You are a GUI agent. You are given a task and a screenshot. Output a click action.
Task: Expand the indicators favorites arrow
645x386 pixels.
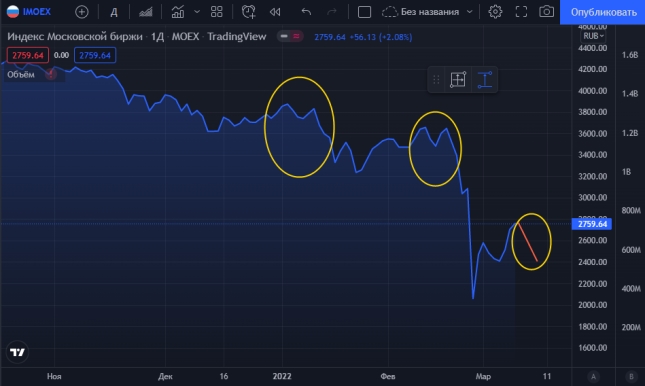197,12
